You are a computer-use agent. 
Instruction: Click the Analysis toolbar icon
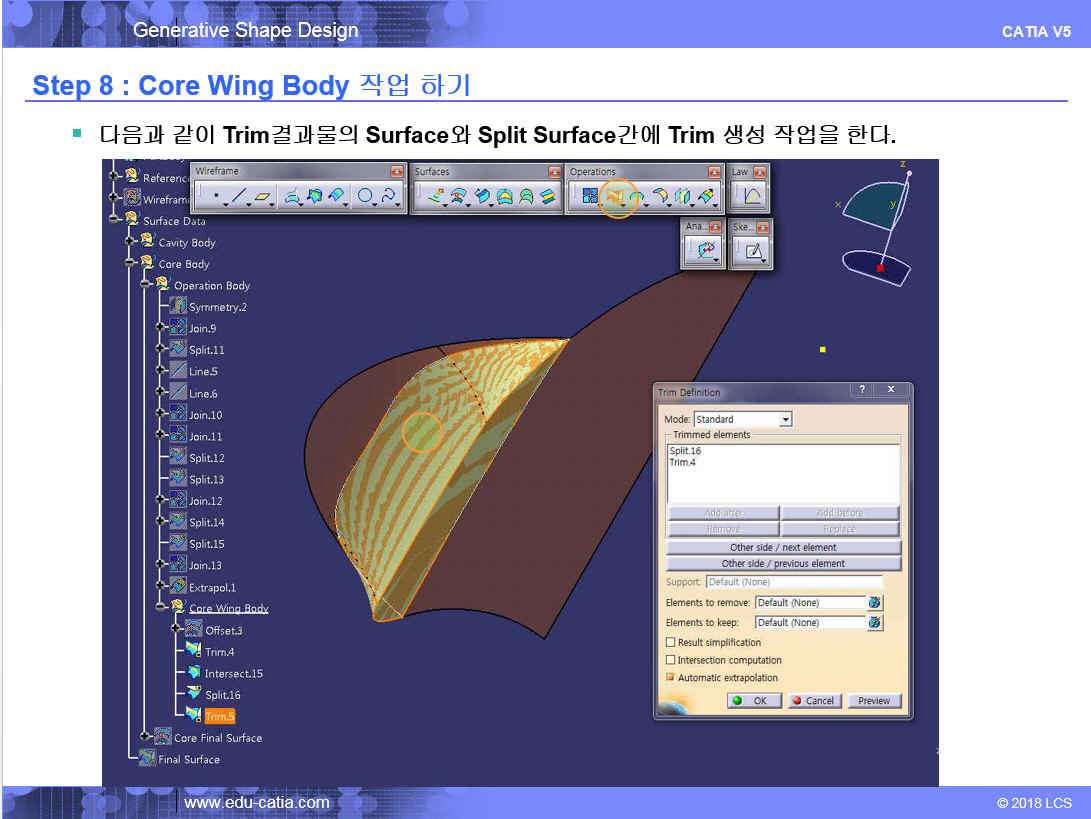tap(705, 252)
